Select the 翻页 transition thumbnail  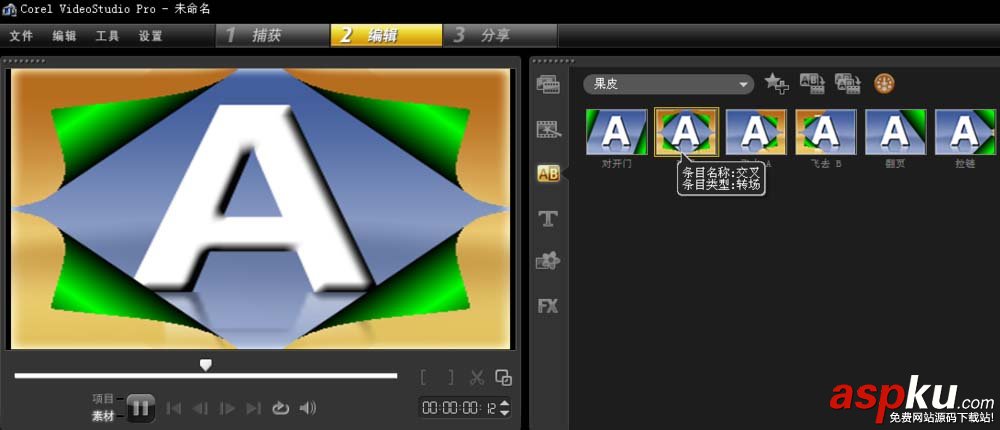895,131
